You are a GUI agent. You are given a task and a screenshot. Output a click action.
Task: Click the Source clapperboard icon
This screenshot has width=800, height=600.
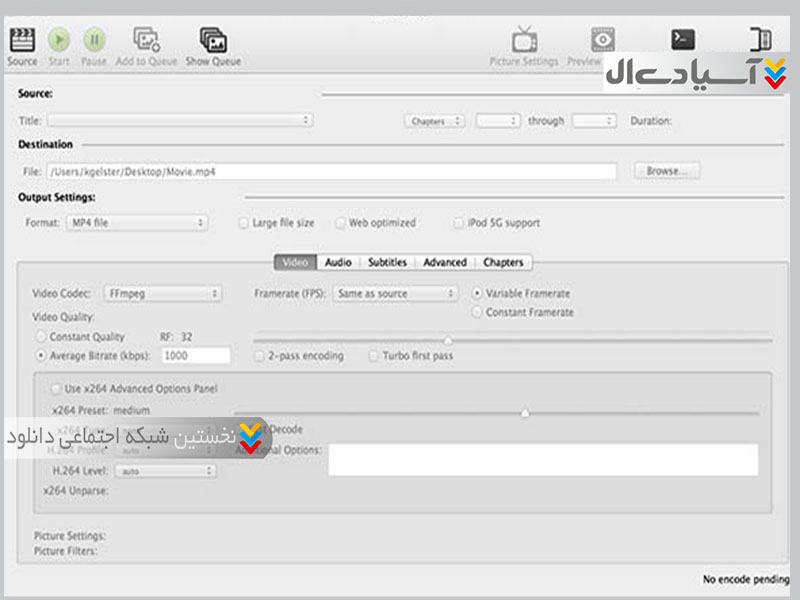coord(21,40)
